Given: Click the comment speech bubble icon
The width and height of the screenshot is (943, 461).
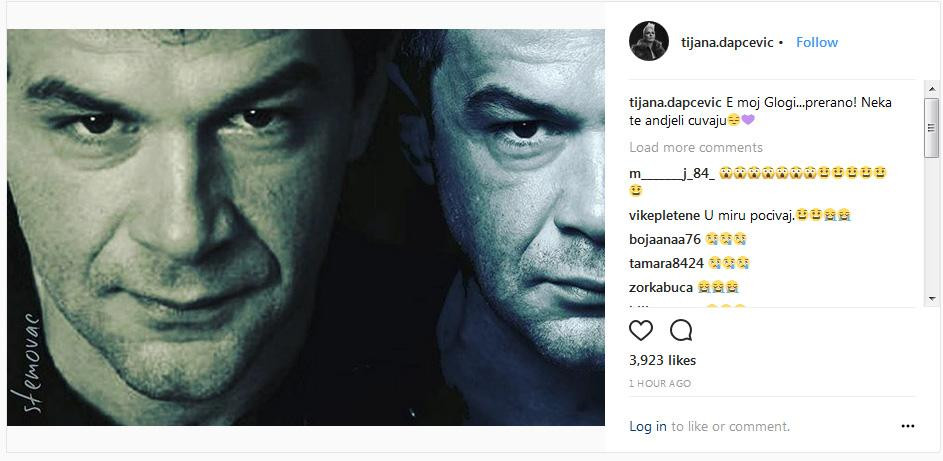Looking at the screenshot, I should coord(681,330).
